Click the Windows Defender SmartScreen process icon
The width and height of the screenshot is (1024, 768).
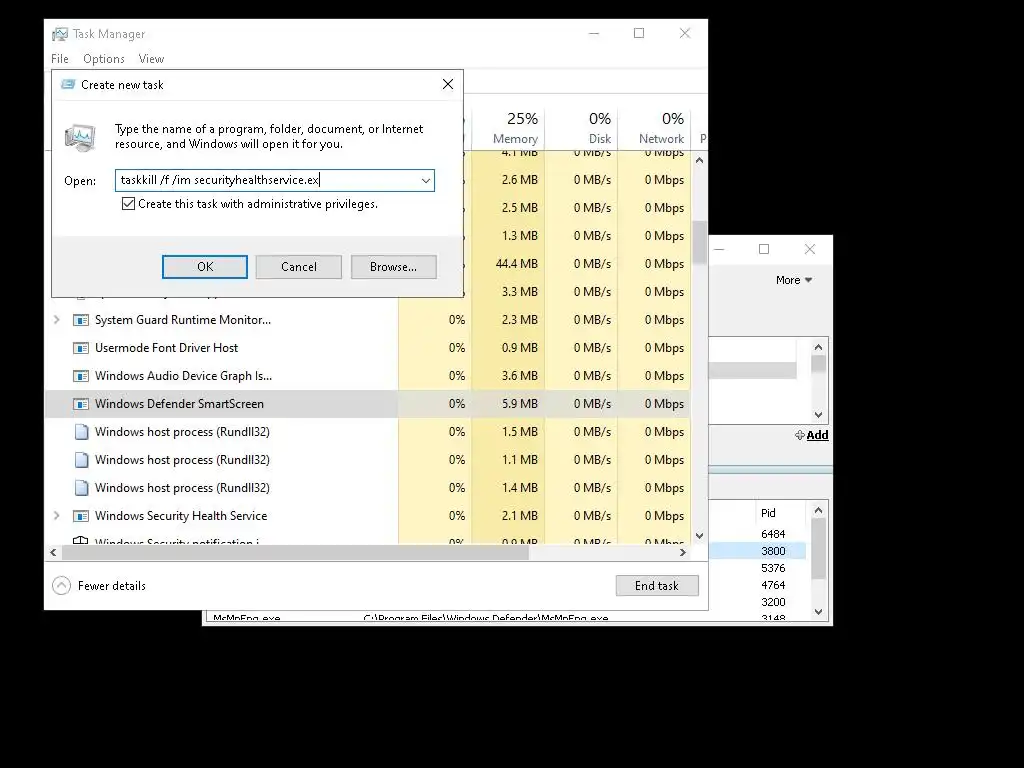[x=80, y=404]
